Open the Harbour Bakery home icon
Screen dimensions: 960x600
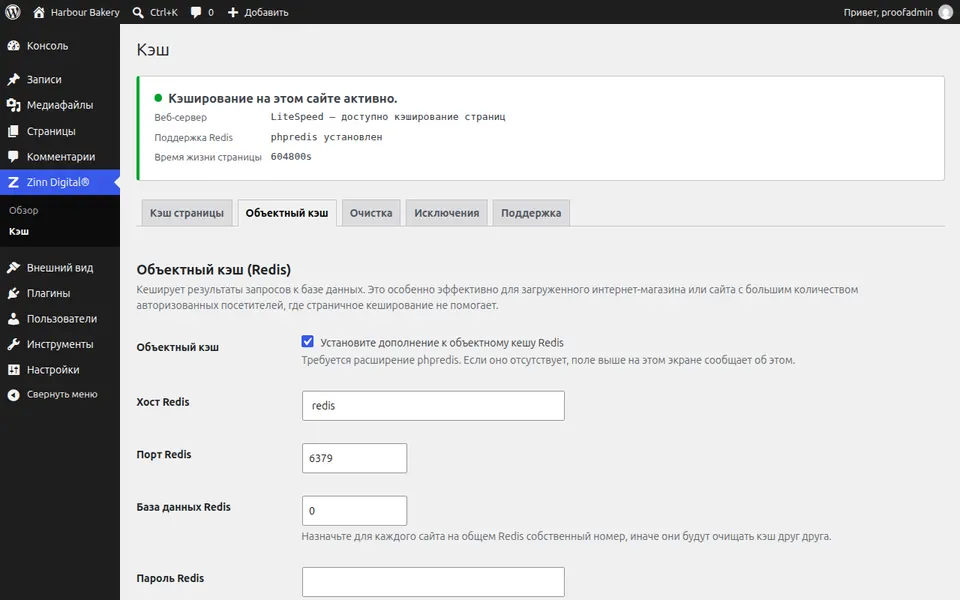(x=39, y=12)
